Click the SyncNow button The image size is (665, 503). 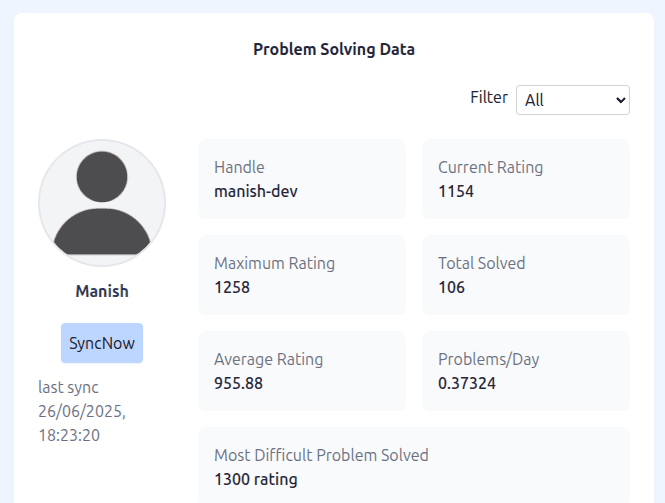[102, 343]
